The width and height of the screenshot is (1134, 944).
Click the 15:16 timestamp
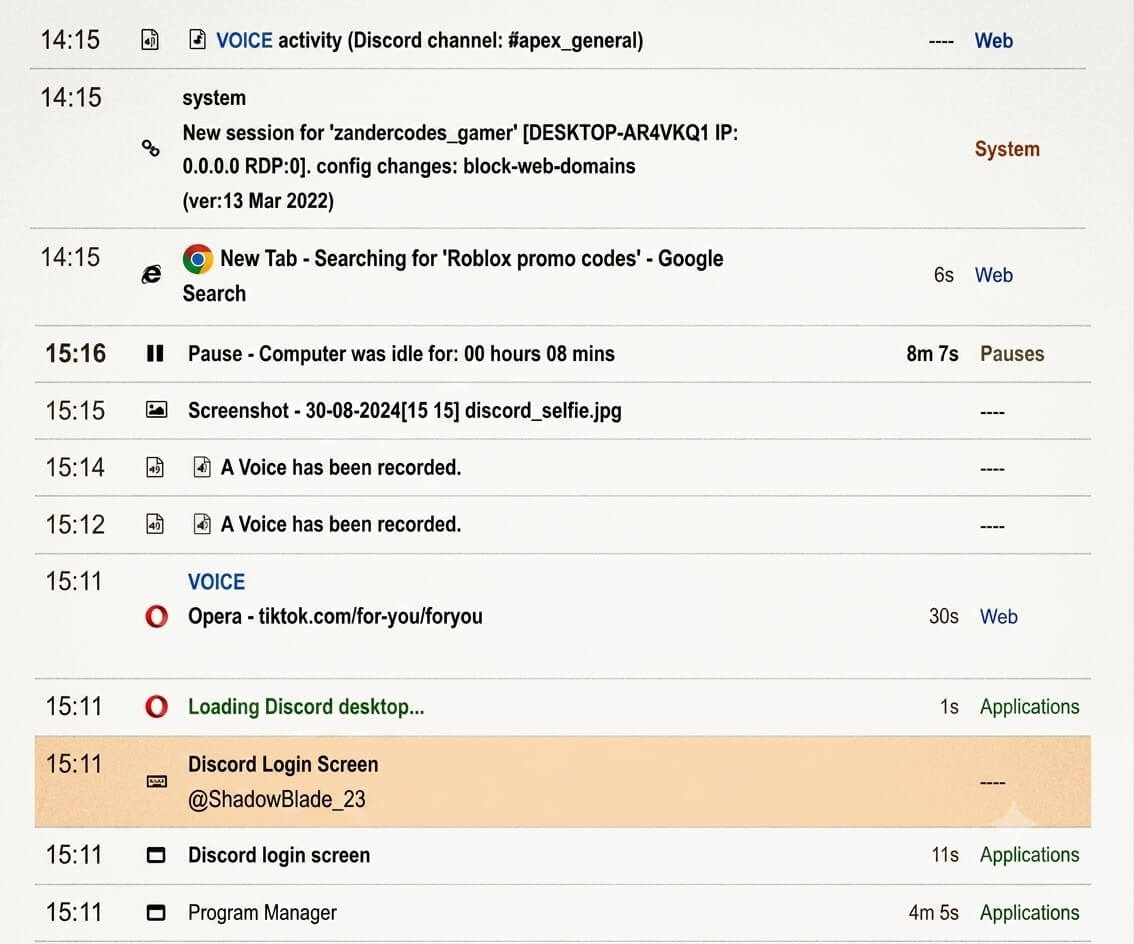click(75, 354)
